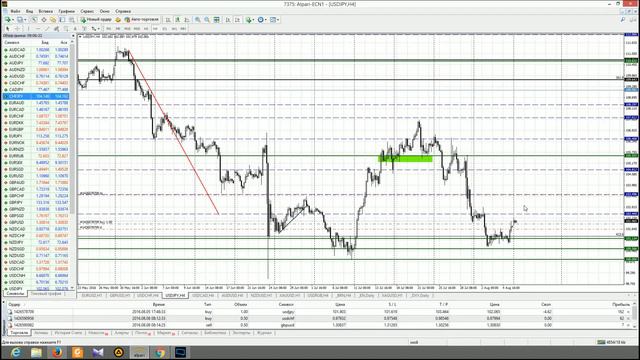Viewport: 640px width, 360px height.
Task: Select the Trendline drawing tool
Action: tap(47, 29)
